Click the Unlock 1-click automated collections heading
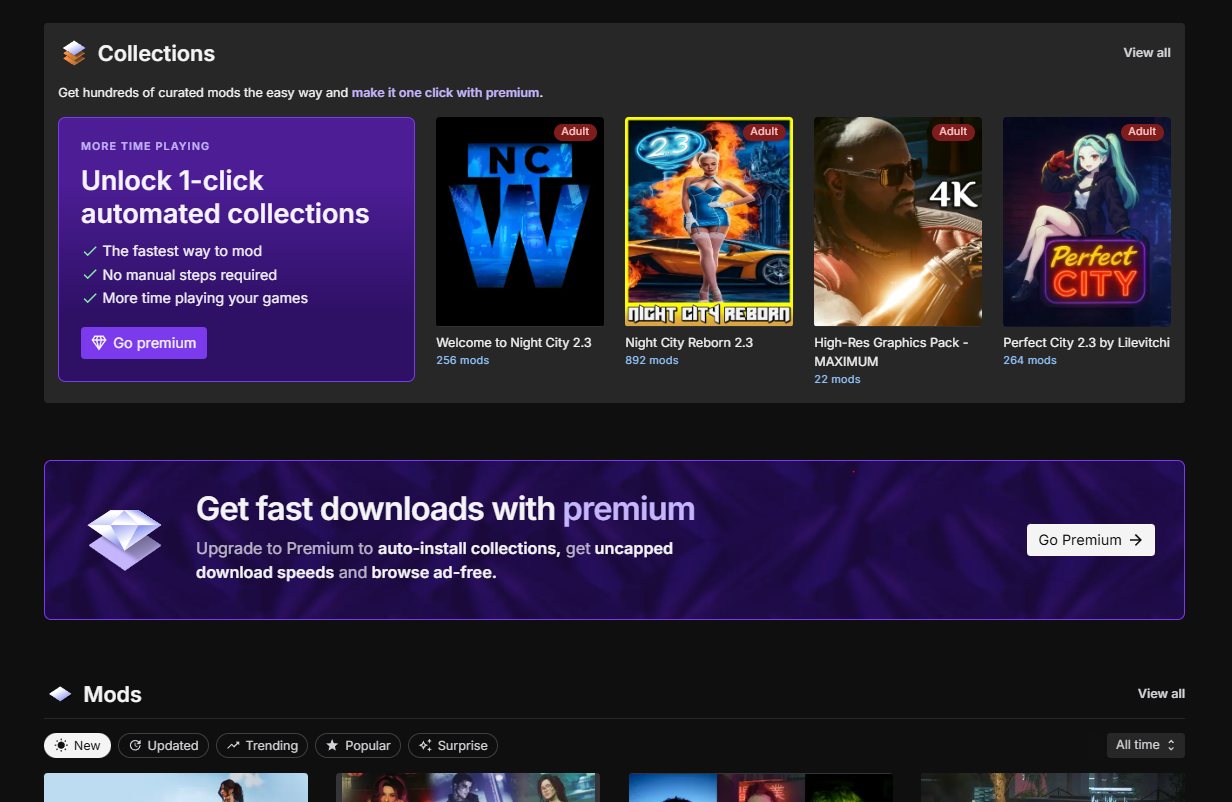Viewport: 1232px width, 802px height. [225, 197]
